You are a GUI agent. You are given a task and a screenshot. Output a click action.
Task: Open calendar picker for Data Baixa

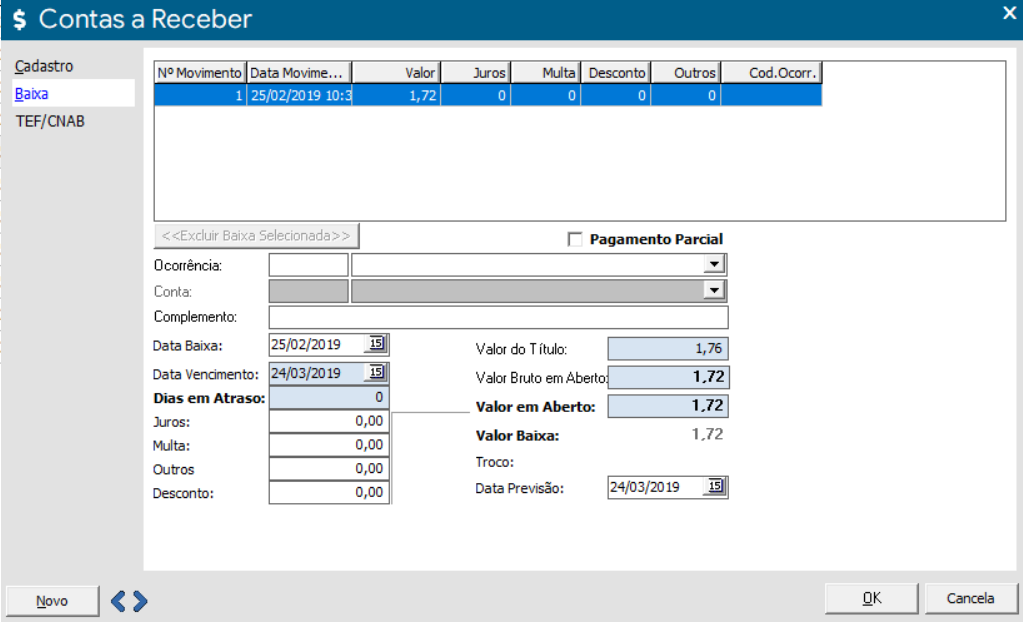coord(377,344)
